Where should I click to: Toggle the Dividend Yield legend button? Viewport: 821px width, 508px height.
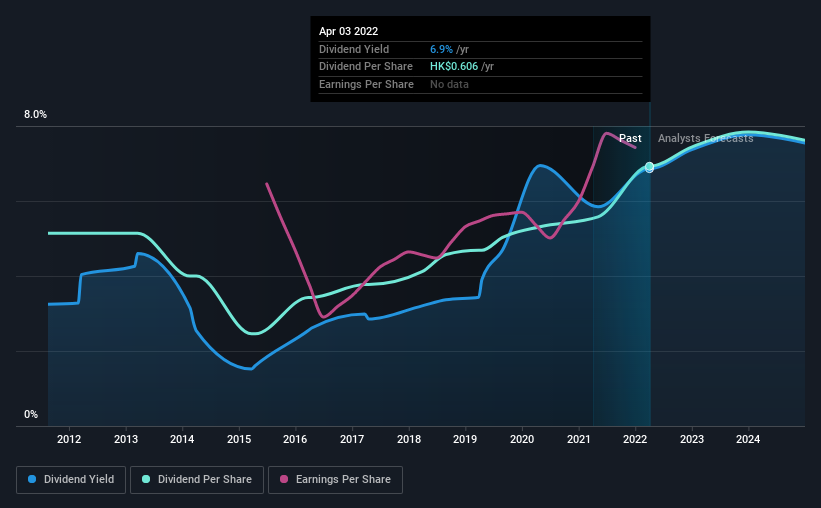(x=71, y=480)
